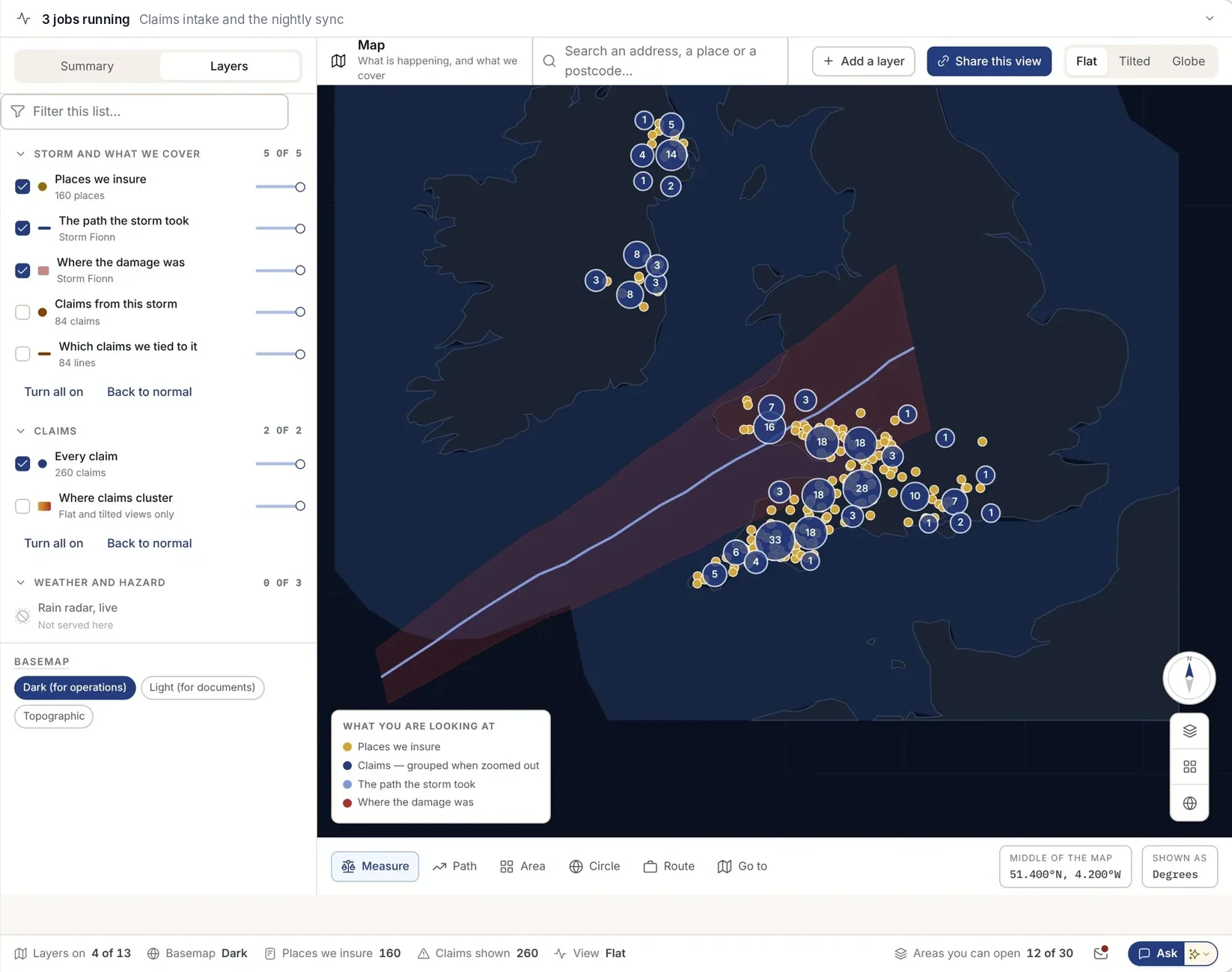This screenshot has width=1232, height=972.
Task: Focus the address search field
Action: pos(661,61)
